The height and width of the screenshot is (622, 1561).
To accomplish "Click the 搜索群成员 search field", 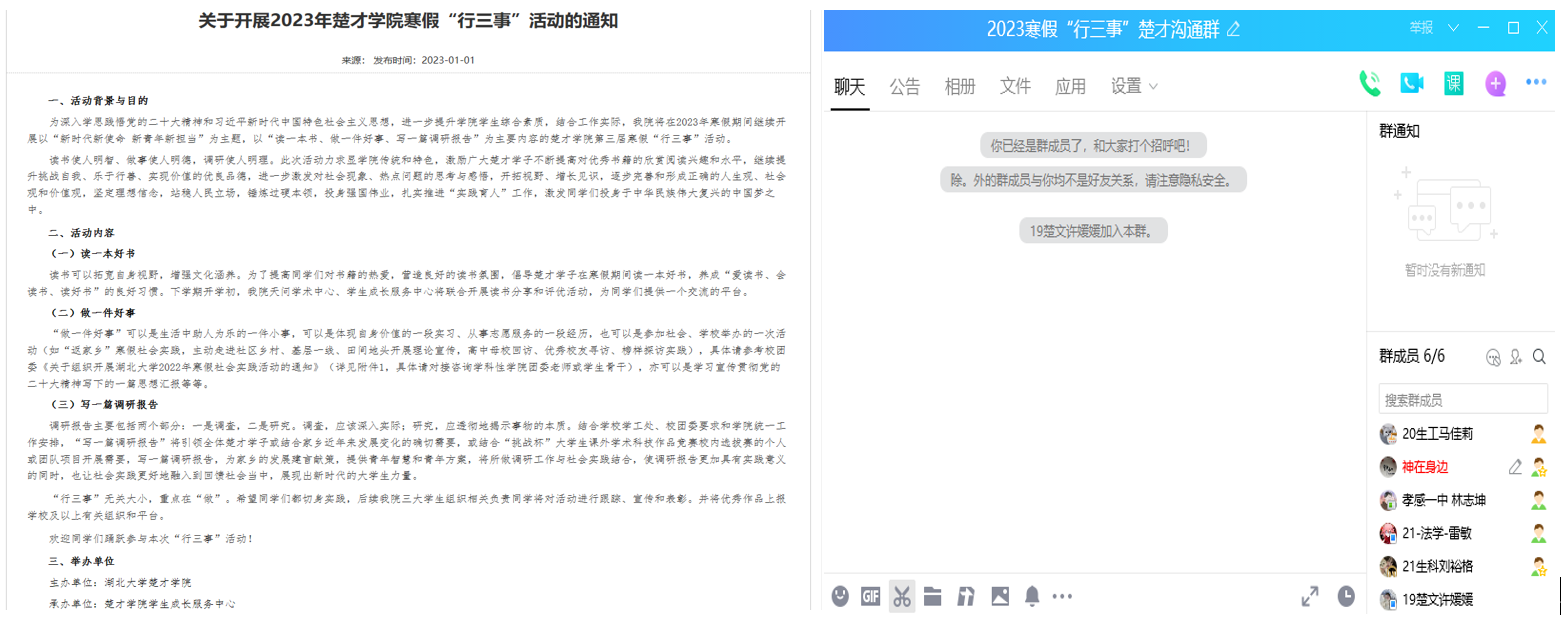I will click(1462, 400).
